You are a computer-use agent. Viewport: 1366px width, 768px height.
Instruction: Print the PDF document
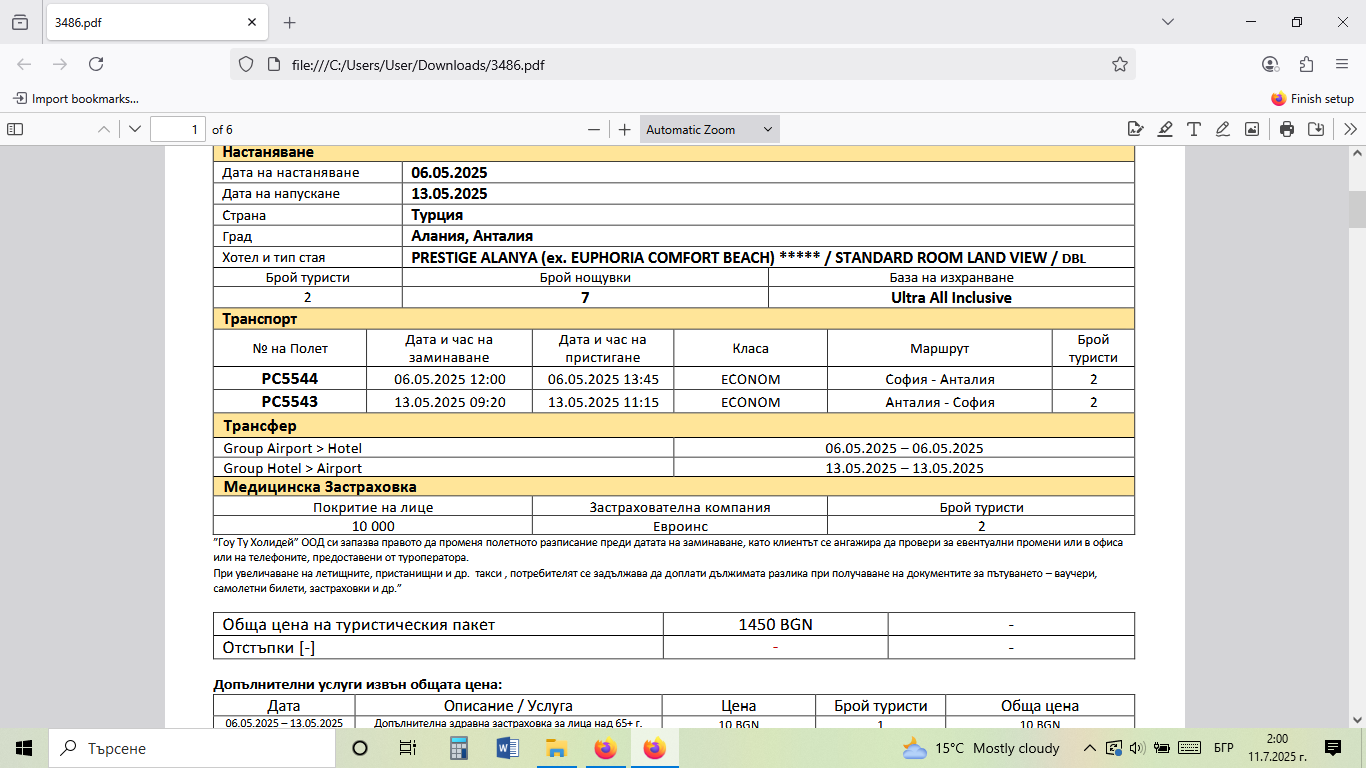tap(1287, 129)
